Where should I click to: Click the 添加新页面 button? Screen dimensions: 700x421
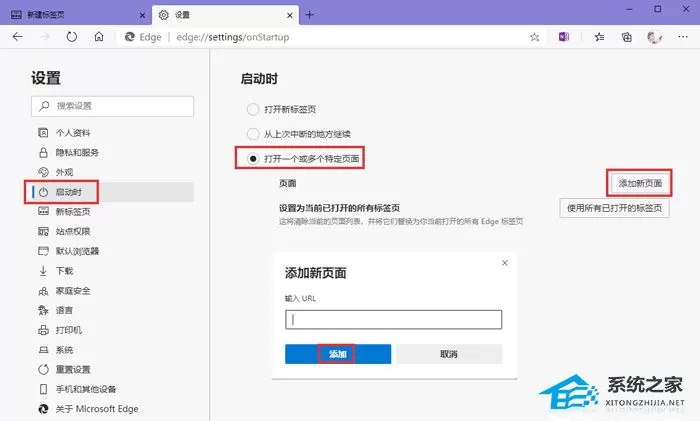640,183
